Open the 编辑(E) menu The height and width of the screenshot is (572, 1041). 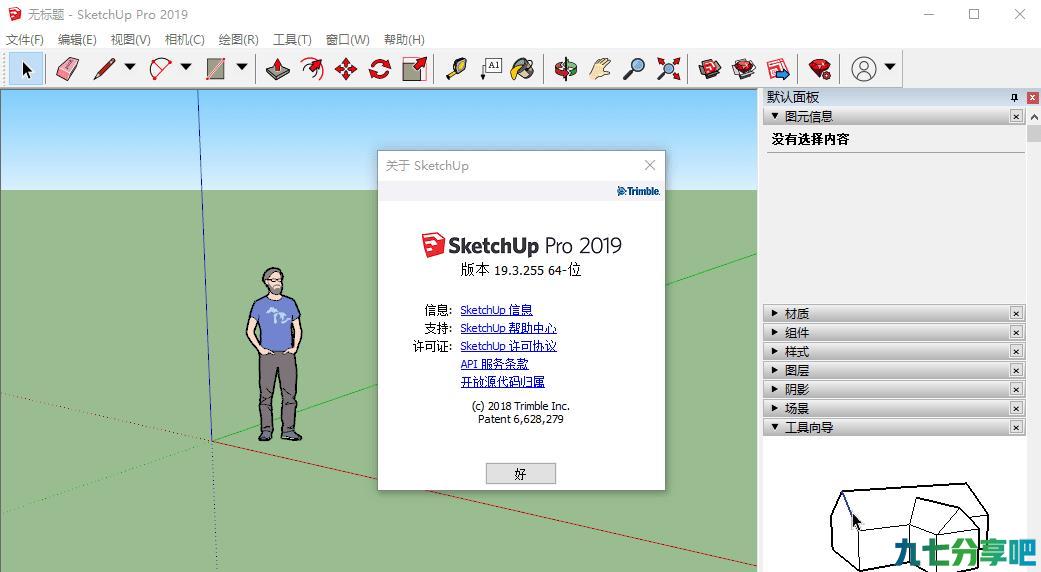point(77,40)
